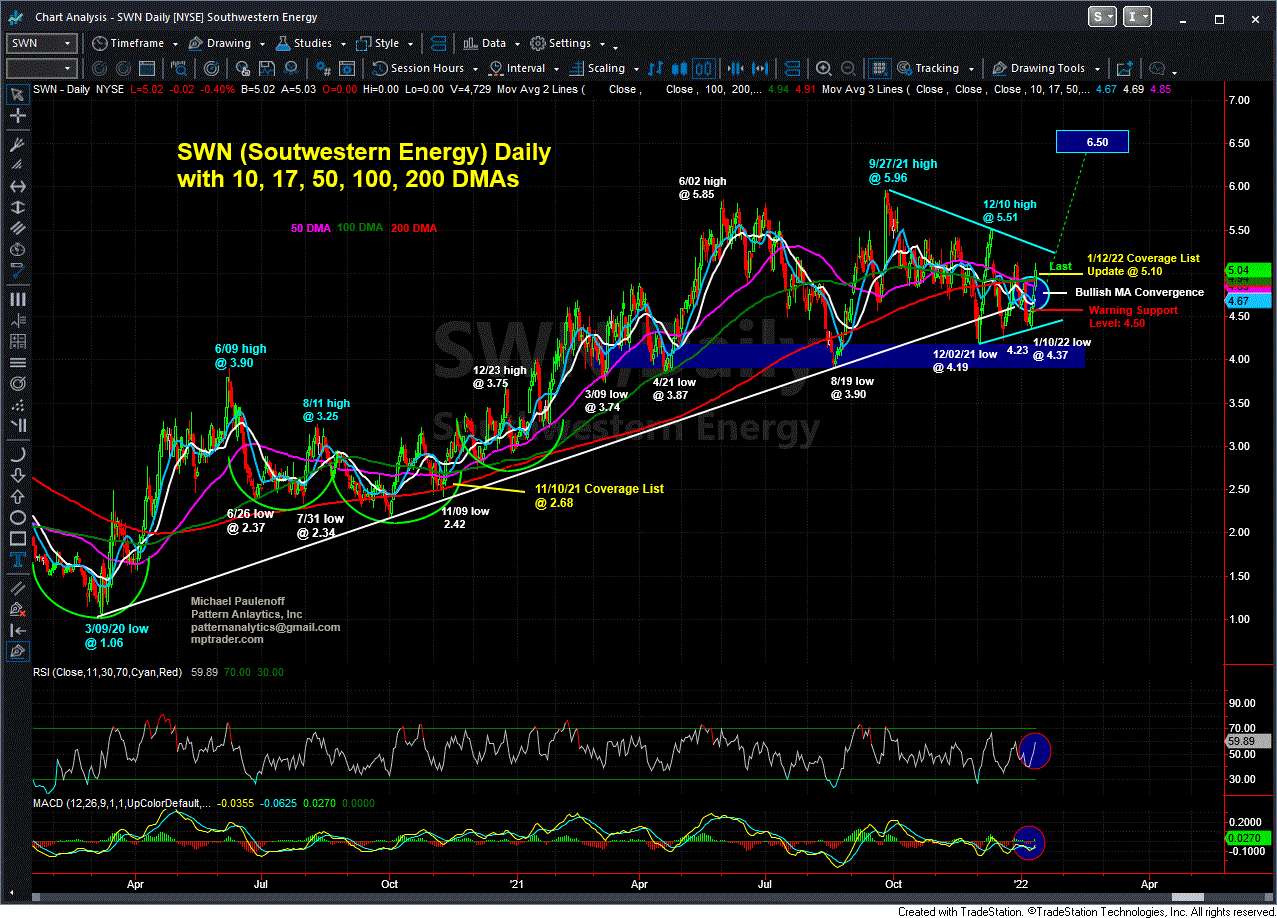Click the 6.50 price target box

pyautogui.click(x=1092, y=142)
